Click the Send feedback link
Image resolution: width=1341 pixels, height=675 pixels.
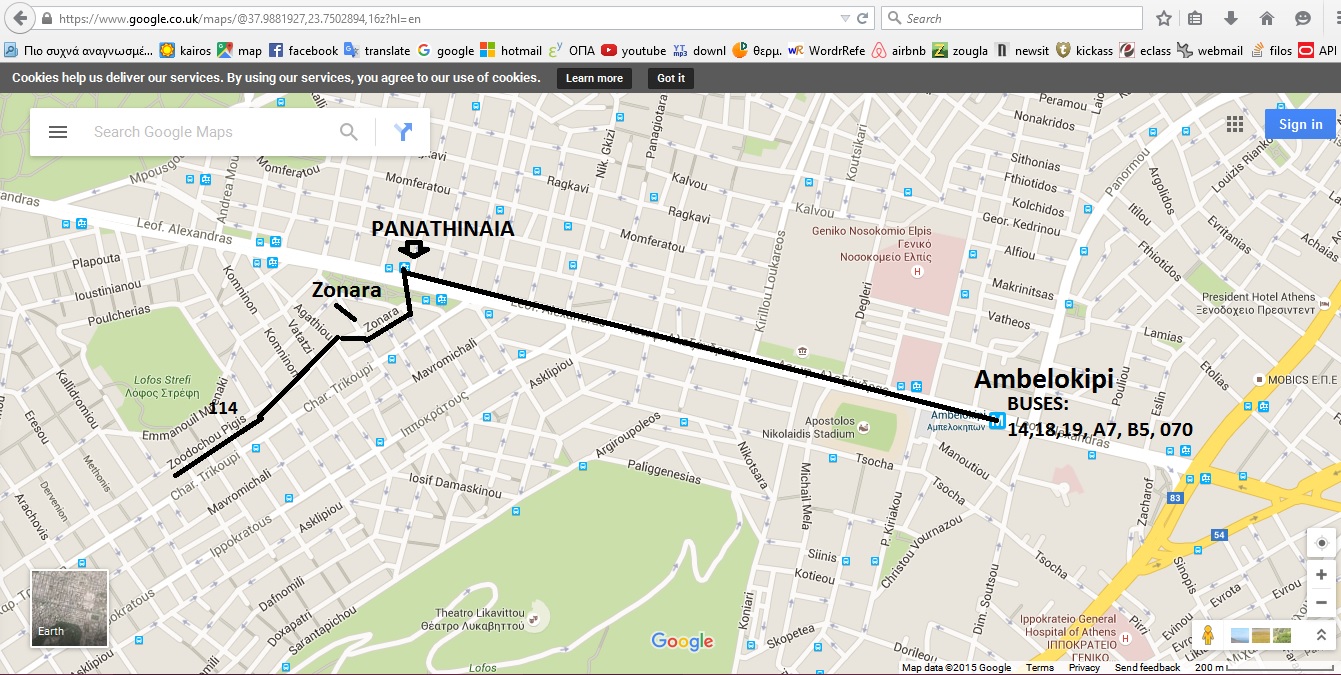(x=1147, y=667)
